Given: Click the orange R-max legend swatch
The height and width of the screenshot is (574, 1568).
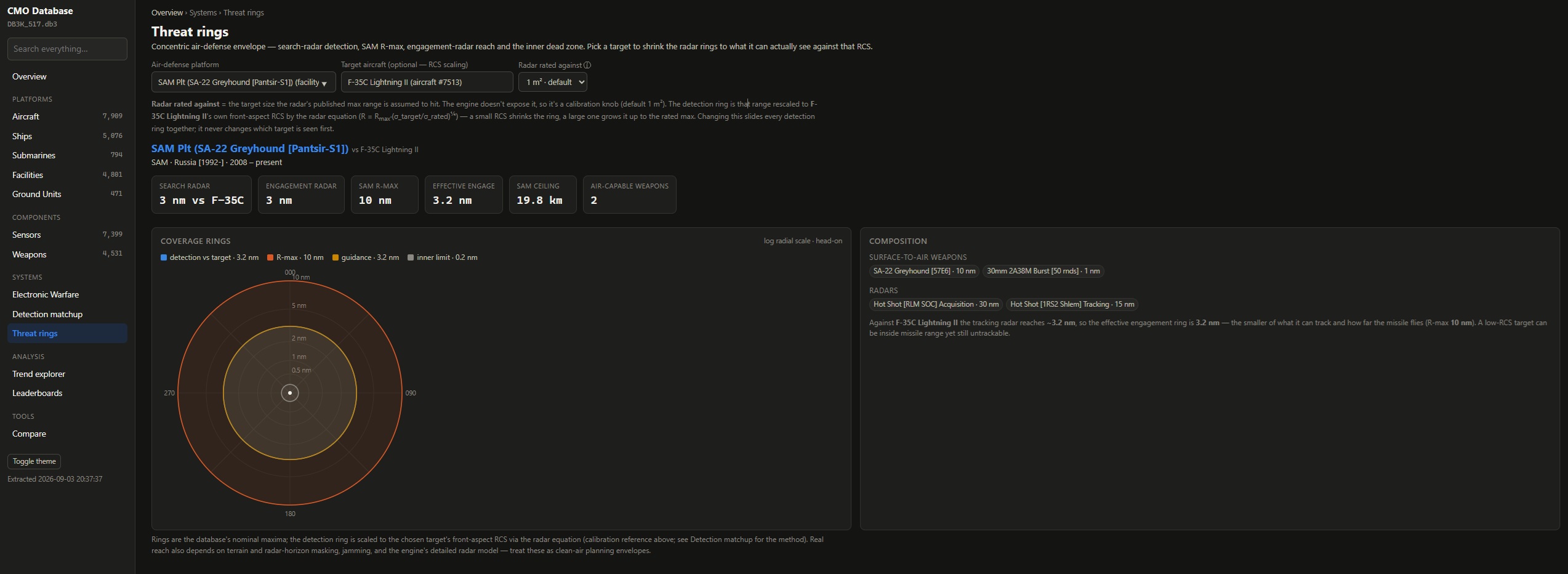Looking at the screenshot, I should pyautogui.click(x=270, y=257).
